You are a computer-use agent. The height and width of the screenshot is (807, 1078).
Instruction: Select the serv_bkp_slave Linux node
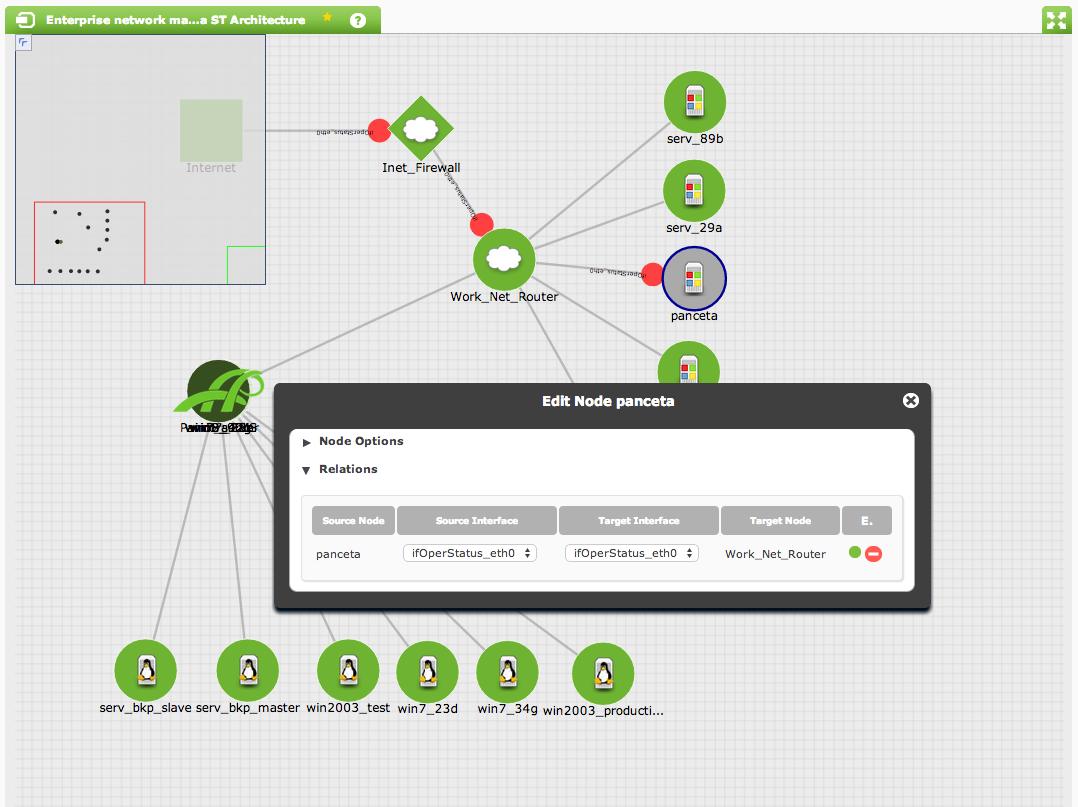pos(146,670)
